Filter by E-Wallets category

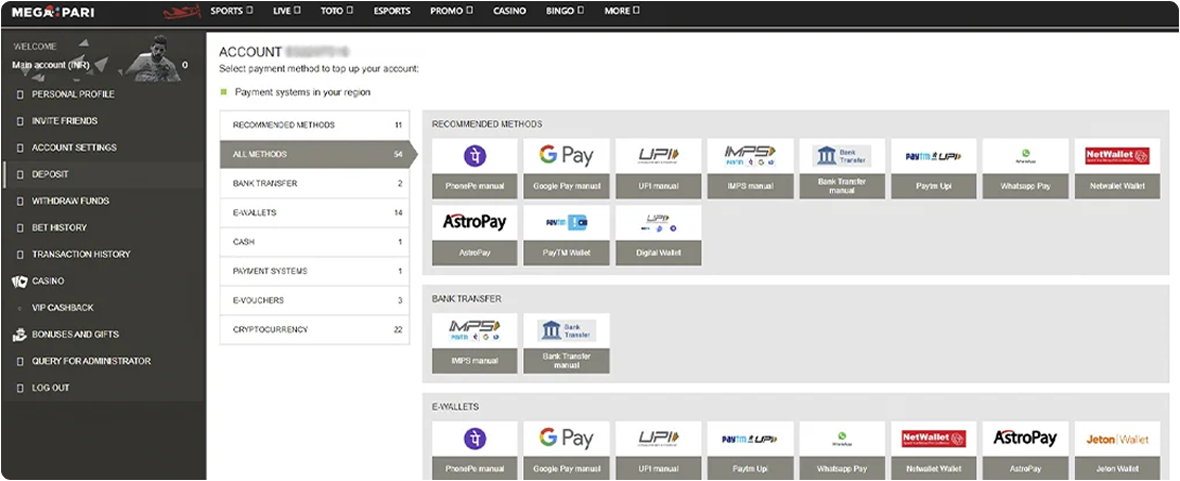click(315, 213)
